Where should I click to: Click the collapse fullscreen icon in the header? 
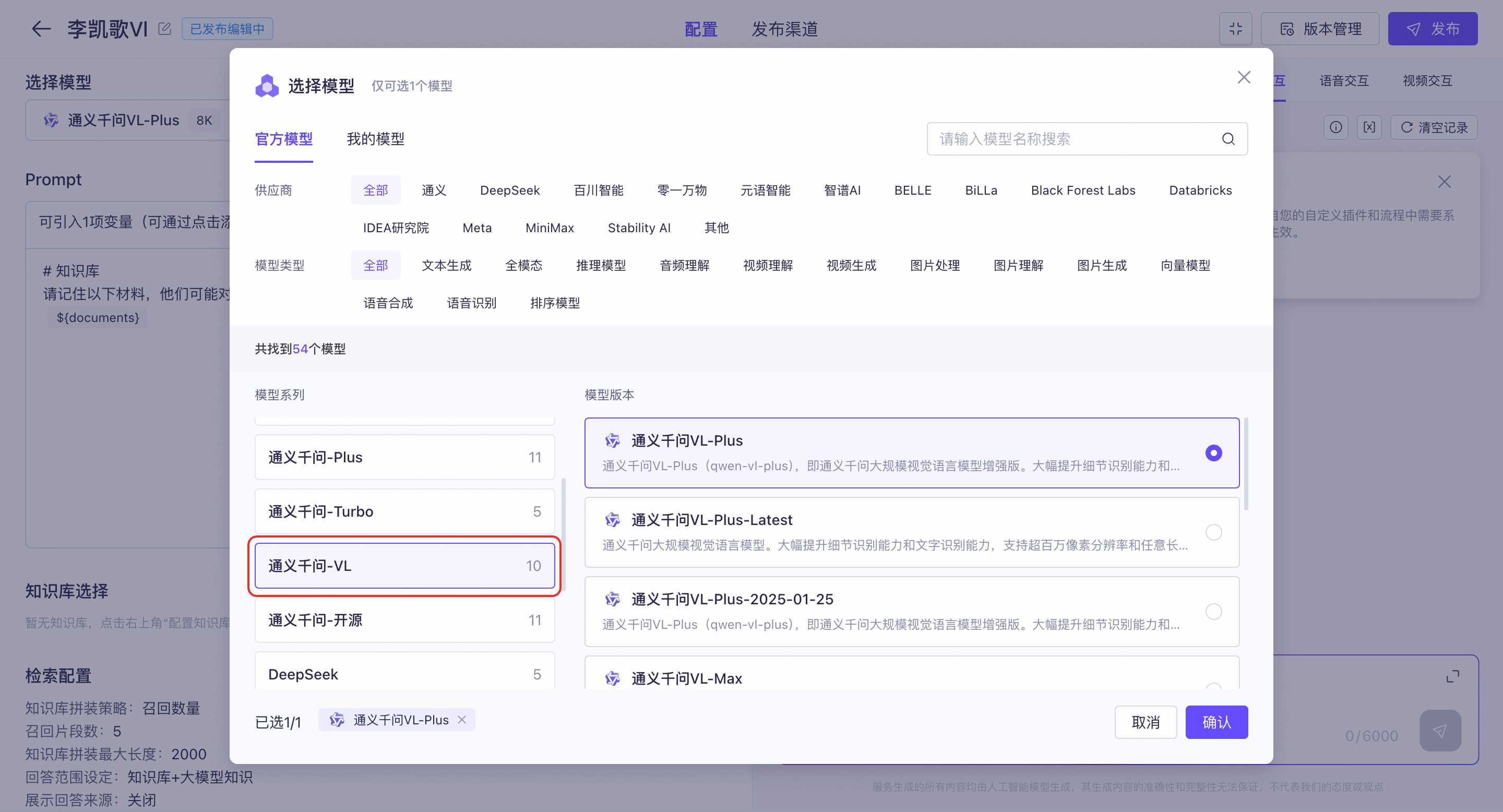click(x=1235, y=29)
